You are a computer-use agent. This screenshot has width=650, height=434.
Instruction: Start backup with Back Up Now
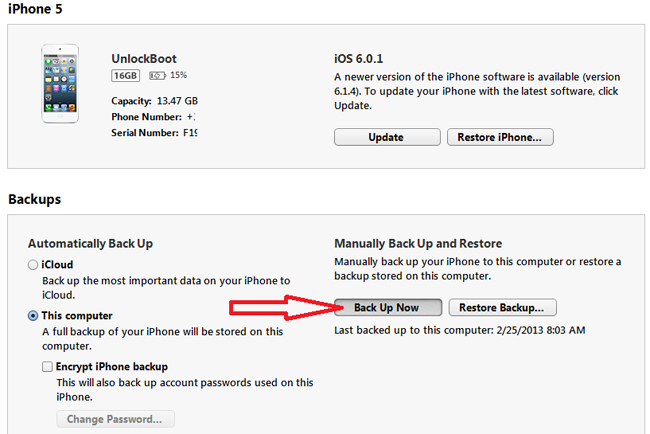[388, 308]
